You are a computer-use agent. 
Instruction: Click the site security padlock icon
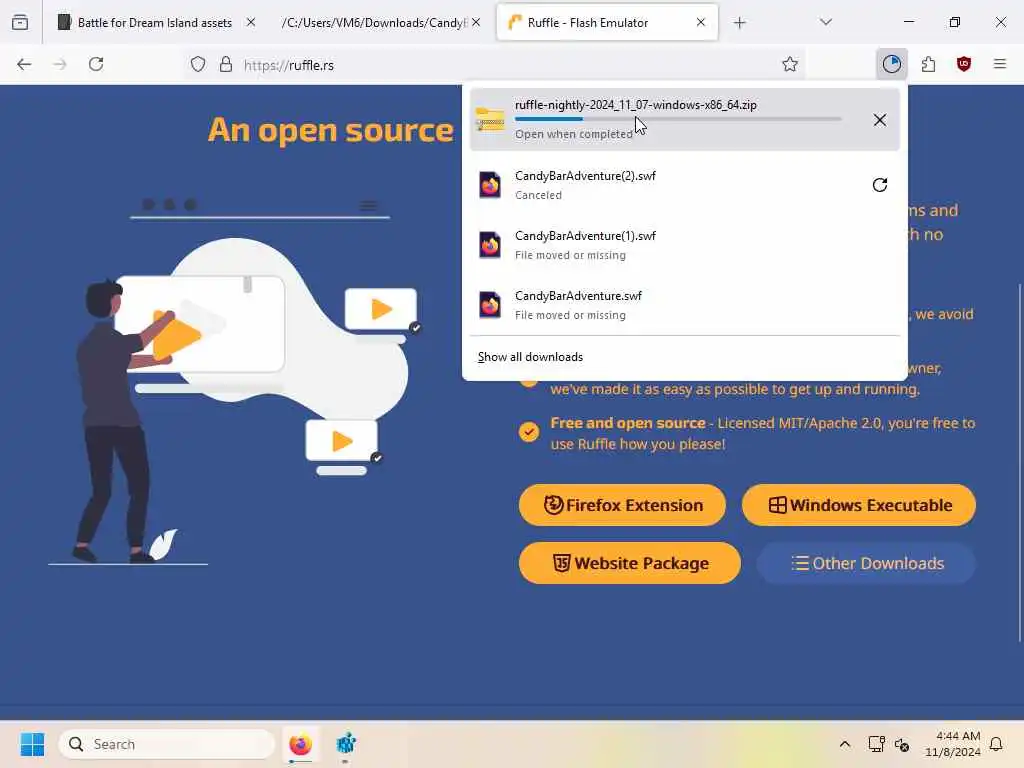(x=225, y=65)
